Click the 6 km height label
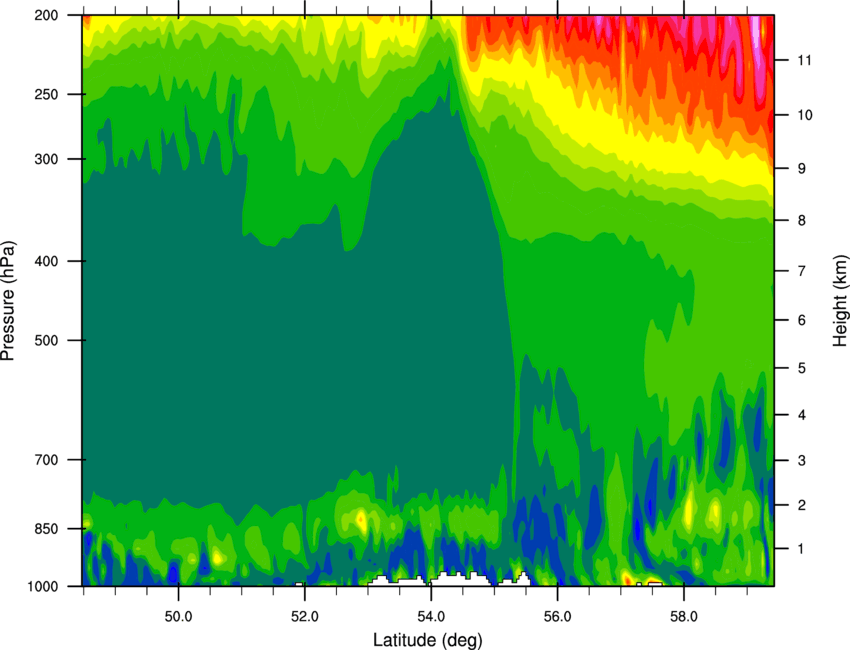The width and height of the screenshot is (850, 650). point(802,320)
